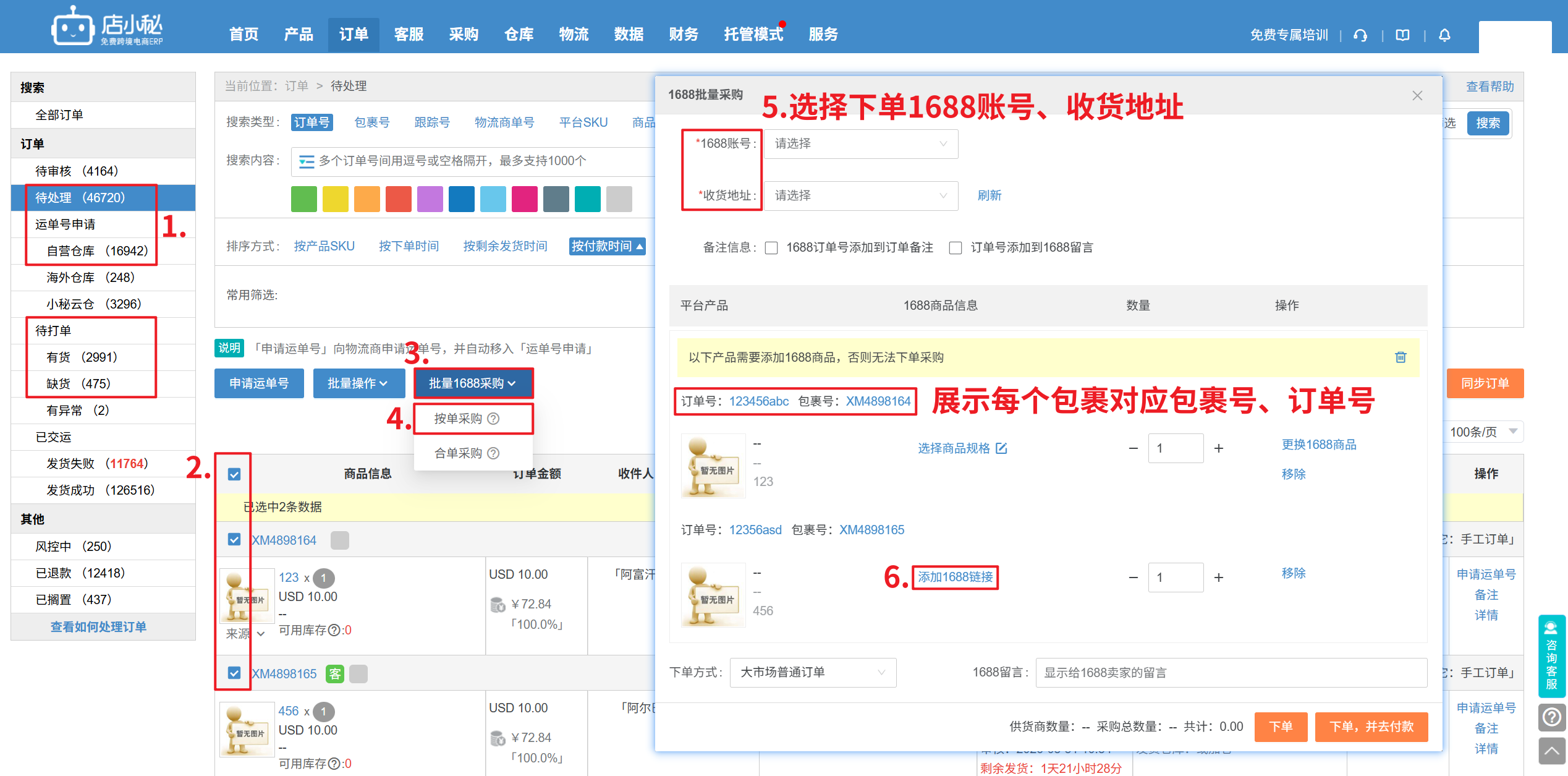
Task: Open the book help docs icon
Action: coord(1402,35)
